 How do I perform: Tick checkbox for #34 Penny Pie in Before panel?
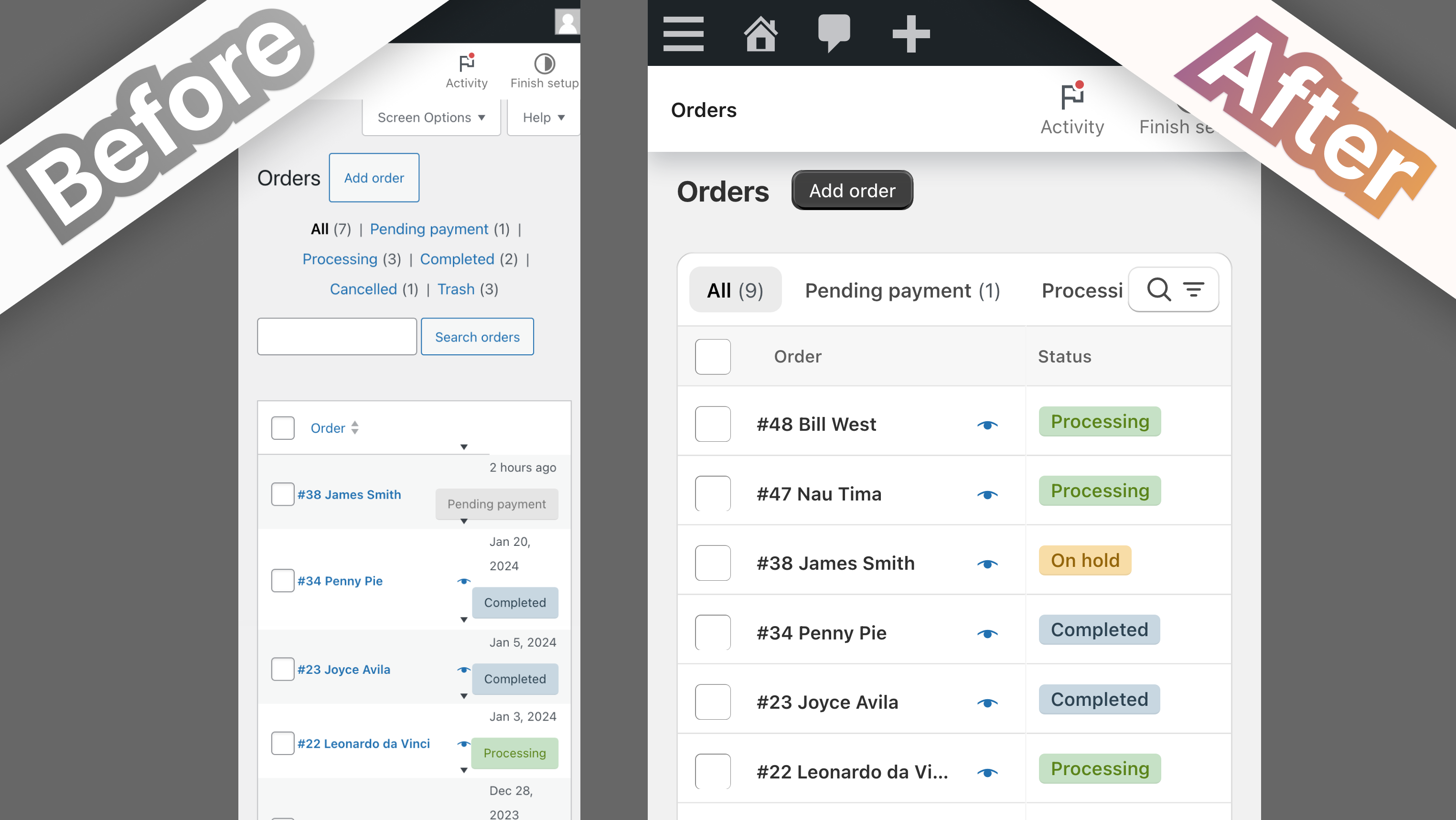[x=283, y=580]
